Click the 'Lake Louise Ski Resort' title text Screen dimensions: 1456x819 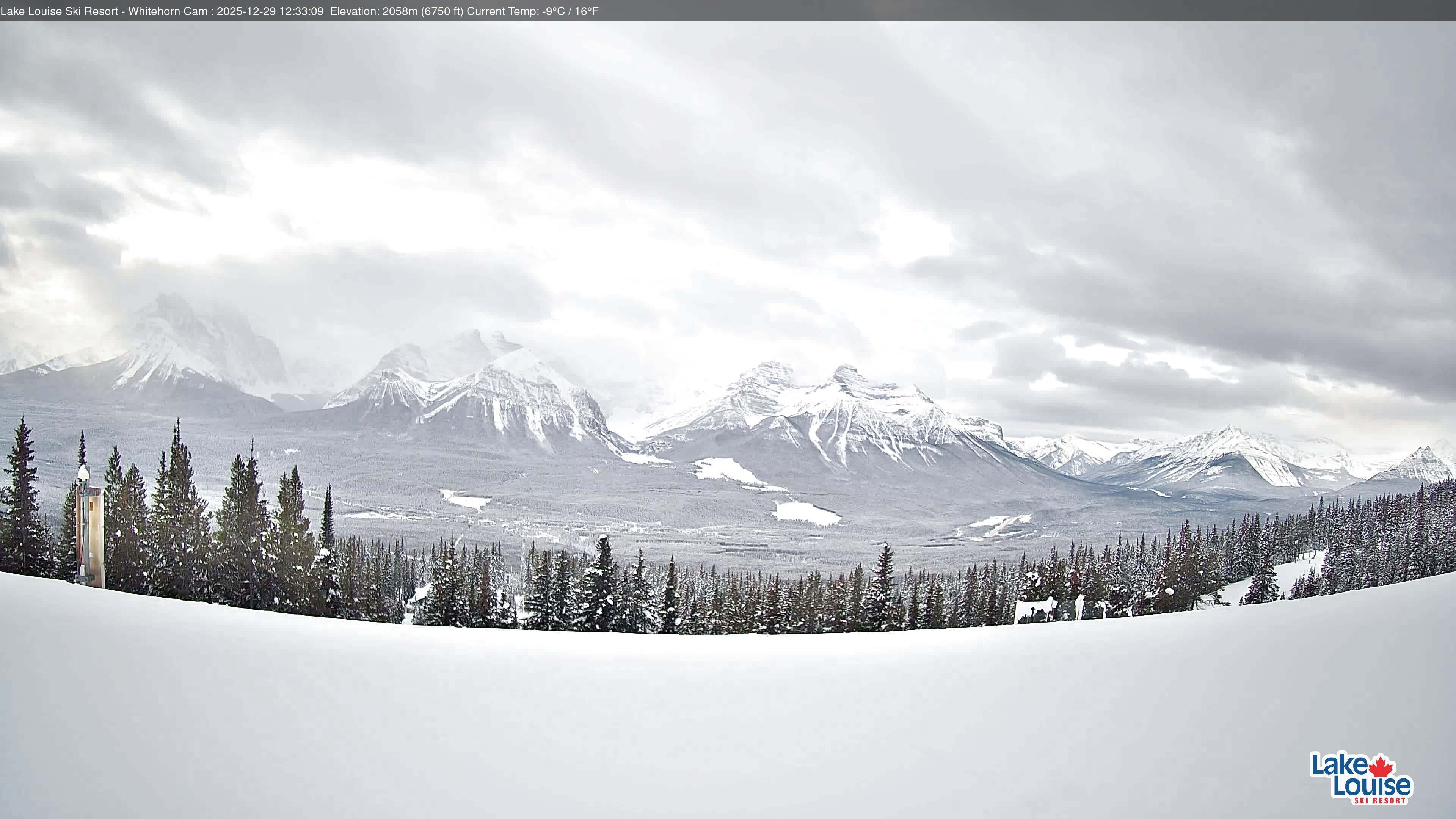tap(60, 10)
